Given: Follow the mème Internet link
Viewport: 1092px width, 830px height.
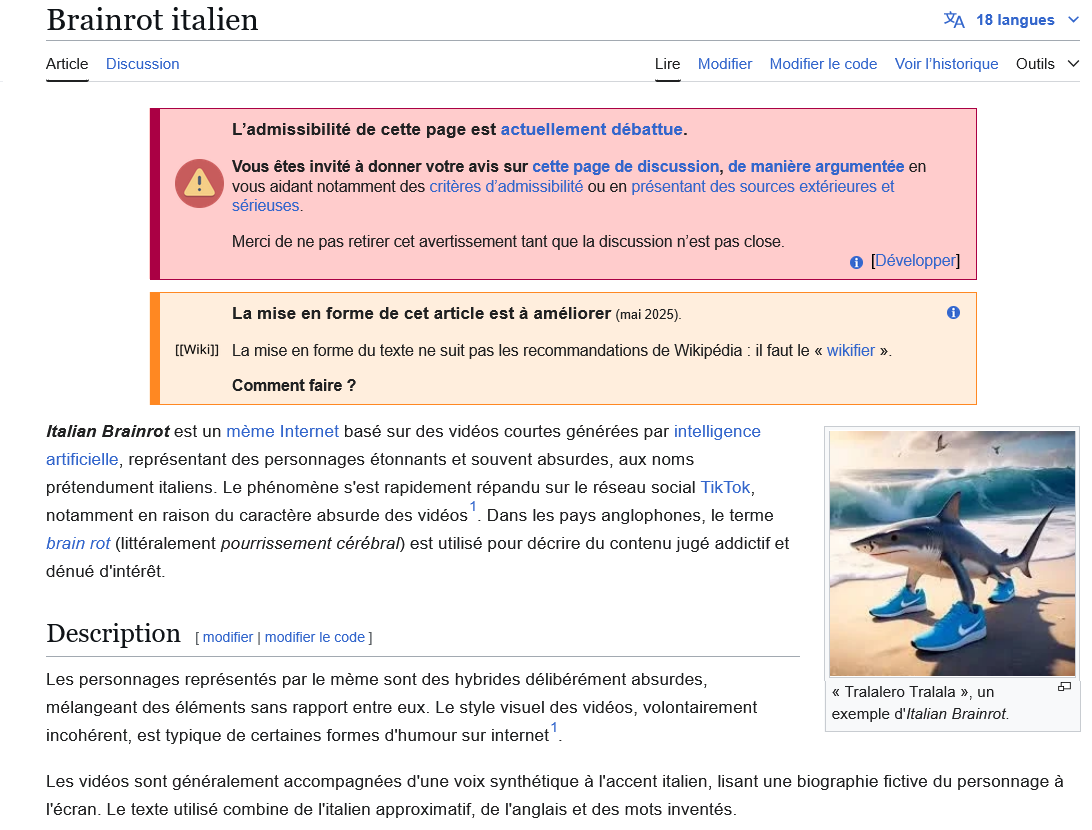Looking at the screenshot, I should 282,432.
